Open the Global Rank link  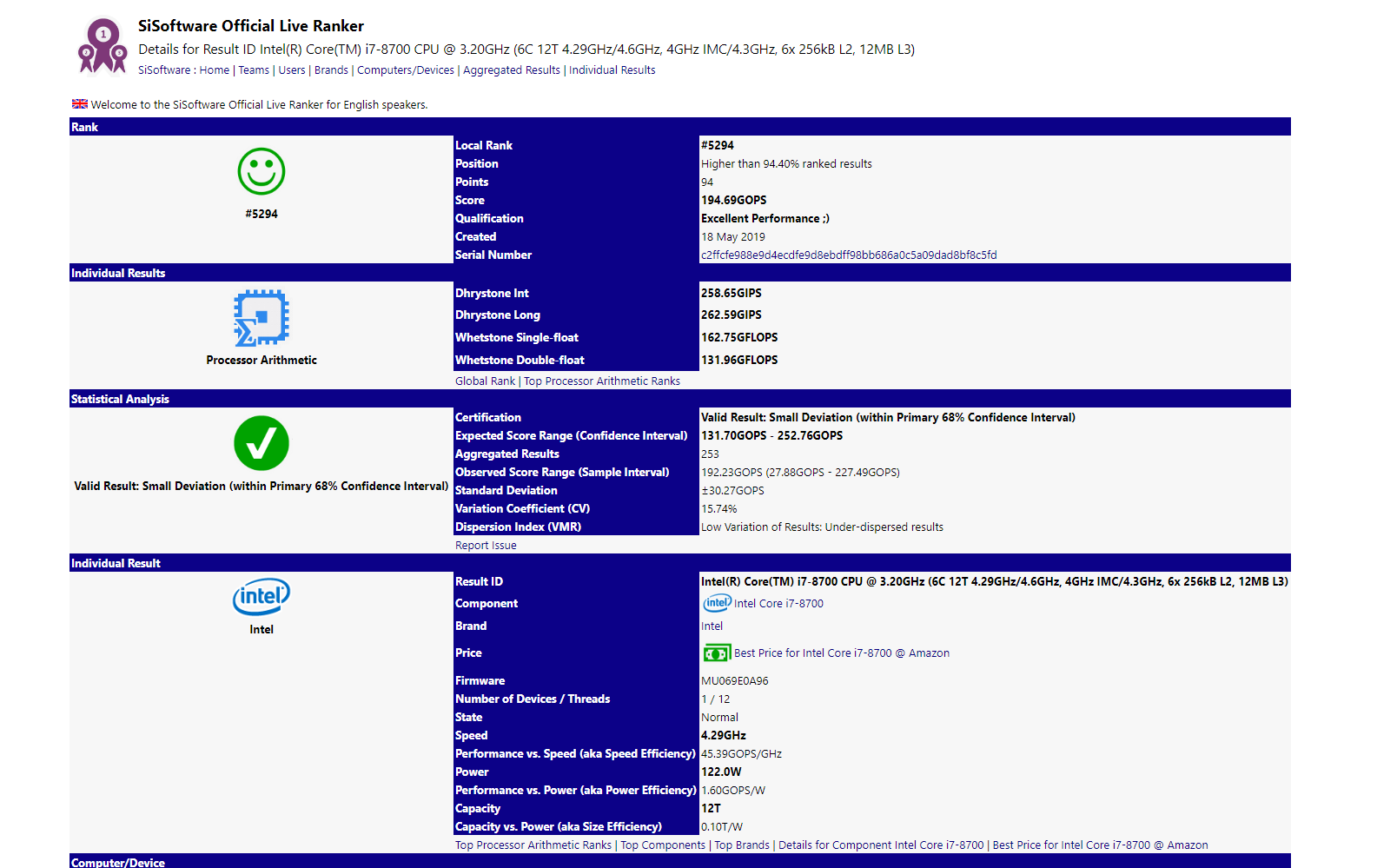click(x=486, y=381)
